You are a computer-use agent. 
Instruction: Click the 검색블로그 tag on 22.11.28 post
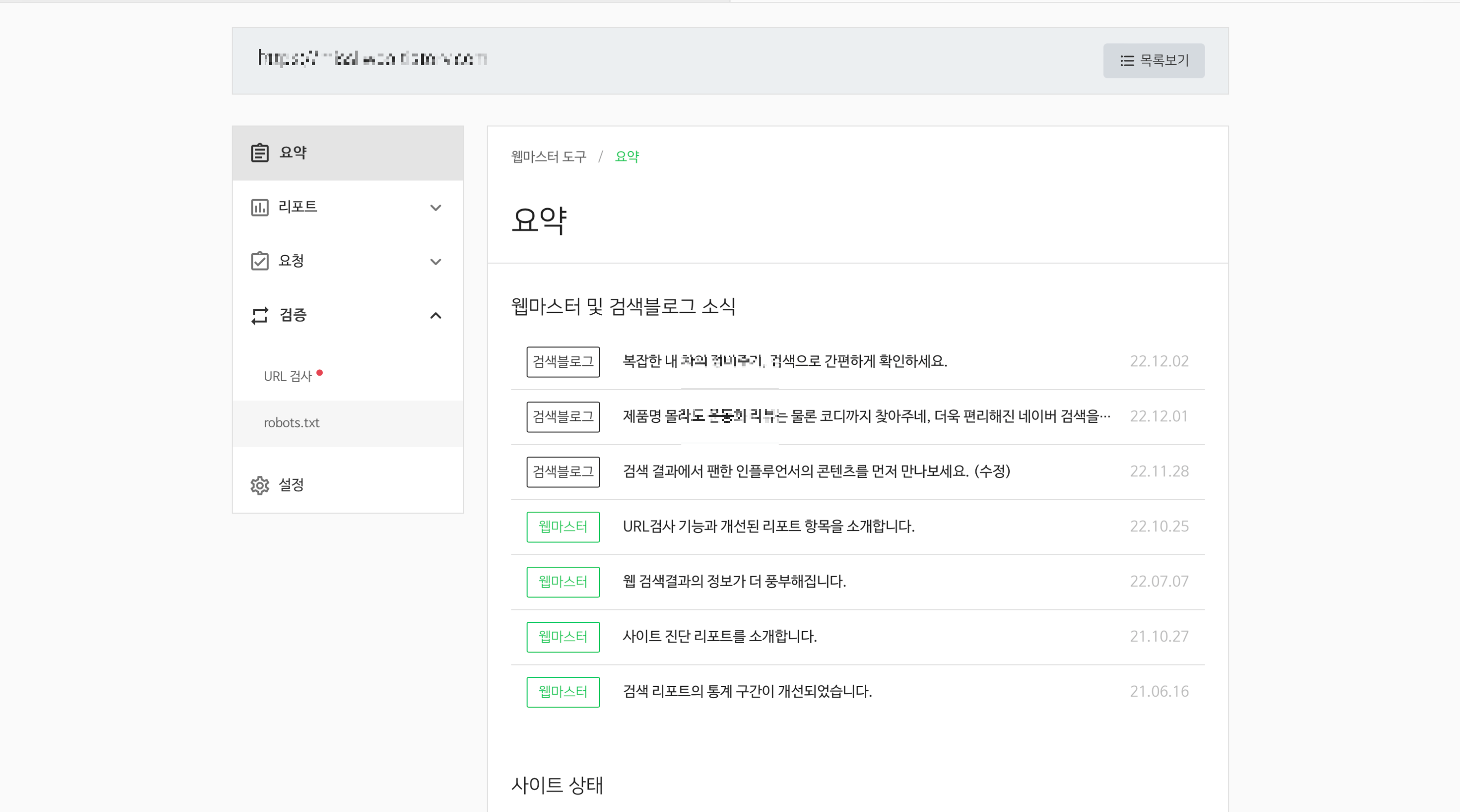coord(563,471)
